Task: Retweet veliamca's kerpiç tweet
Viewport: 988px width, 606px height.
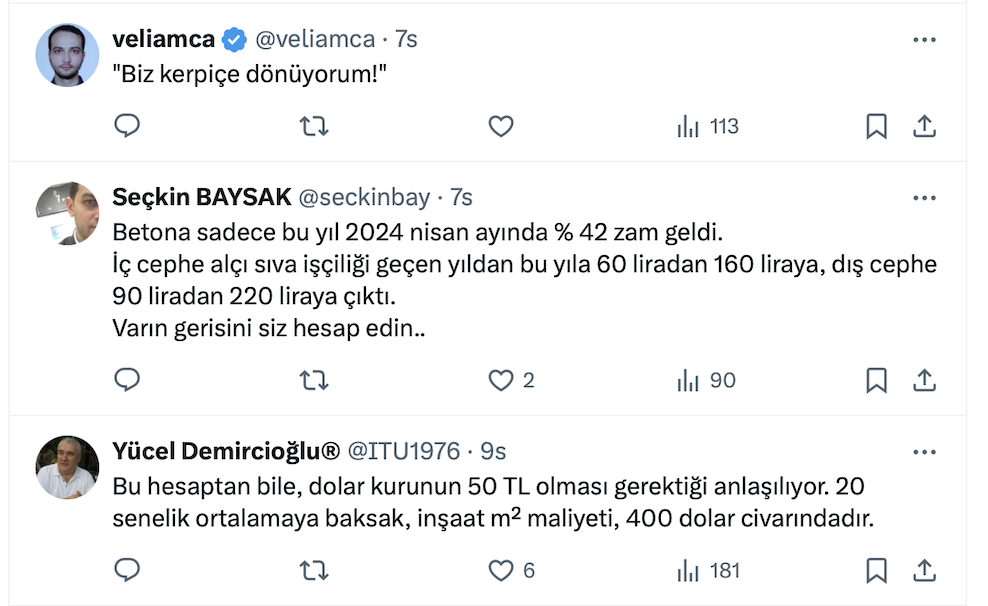Action: point(314,126)
